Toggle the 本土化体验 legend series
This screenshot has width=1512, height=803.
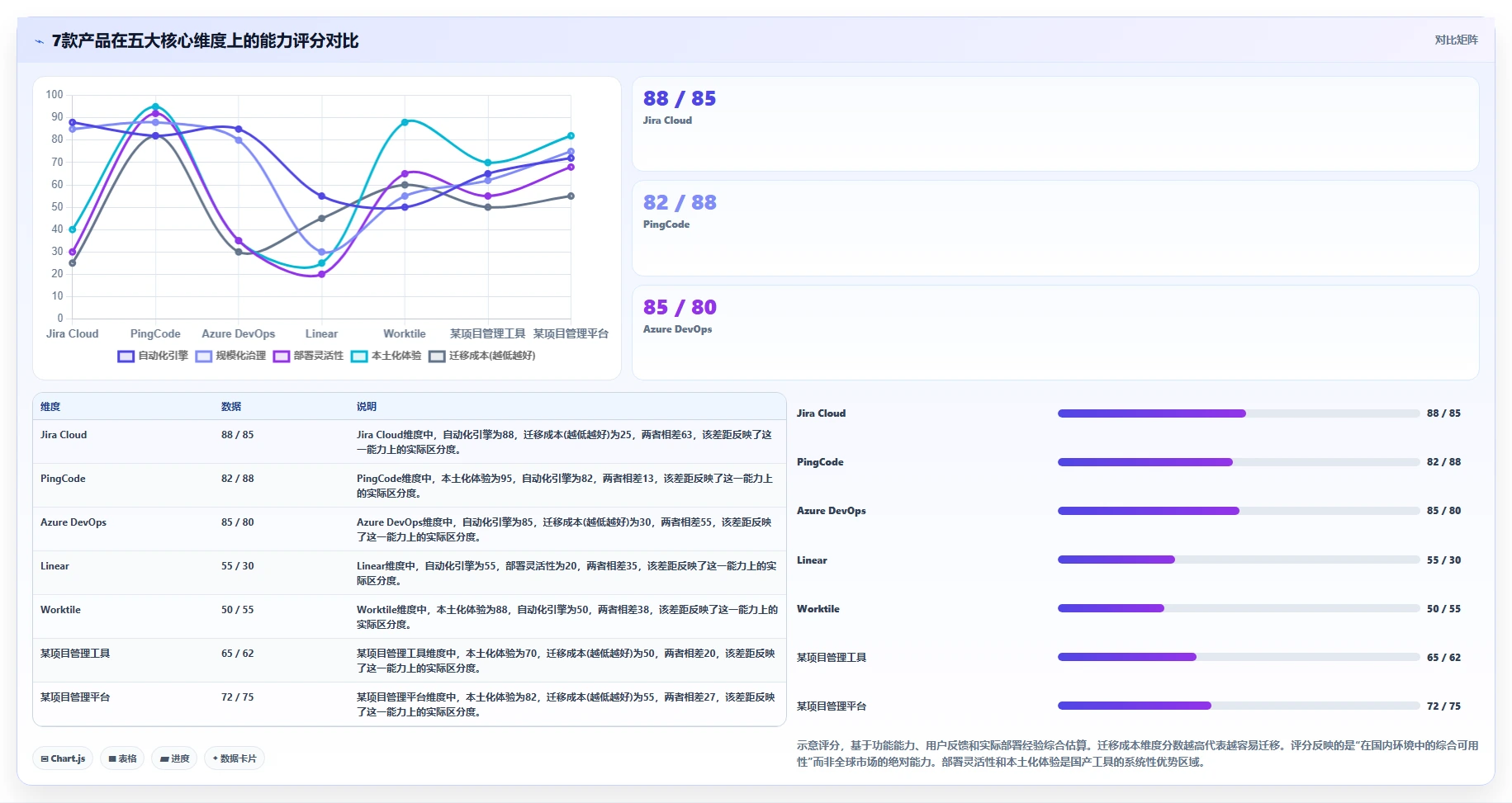(x=386, y=356)
